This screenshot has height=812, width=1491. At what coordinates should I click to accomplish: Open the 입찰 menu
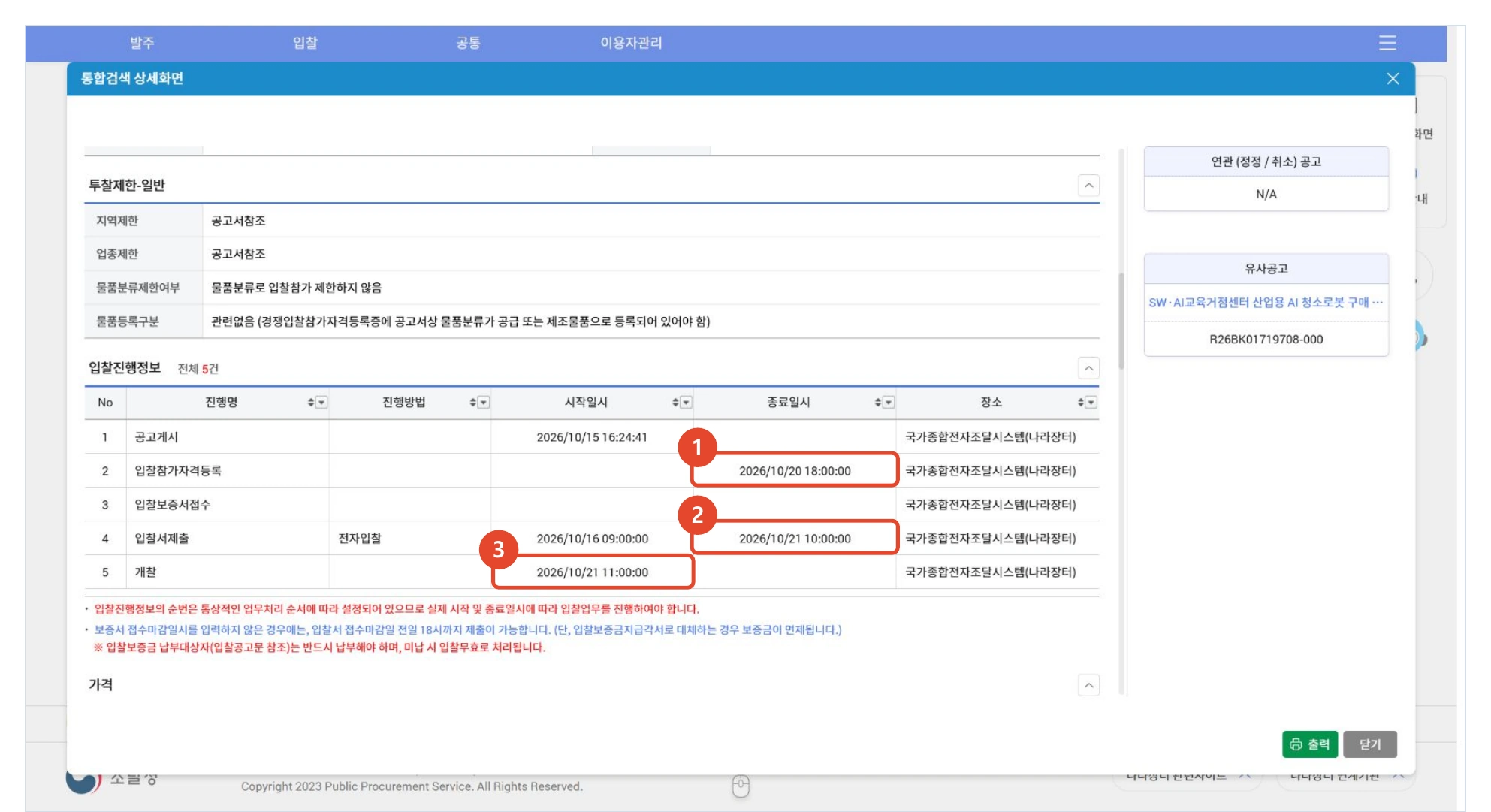pyautogui.click(x=305, y=43)
